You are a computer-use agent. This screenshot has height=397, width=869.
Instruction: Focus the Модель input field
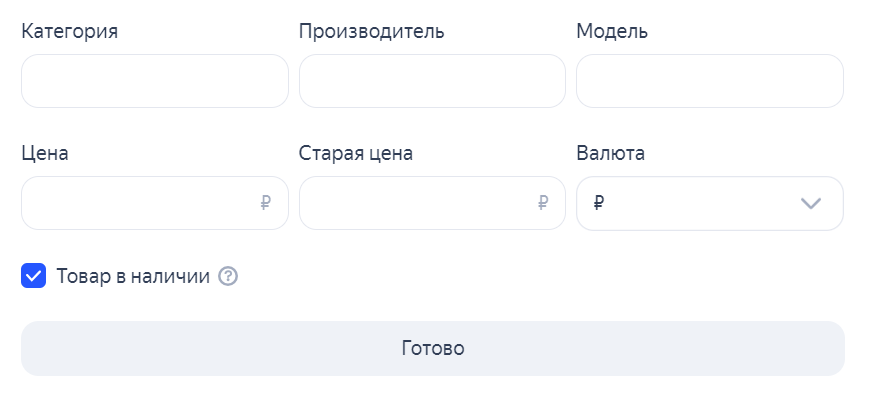coord(710,81)
